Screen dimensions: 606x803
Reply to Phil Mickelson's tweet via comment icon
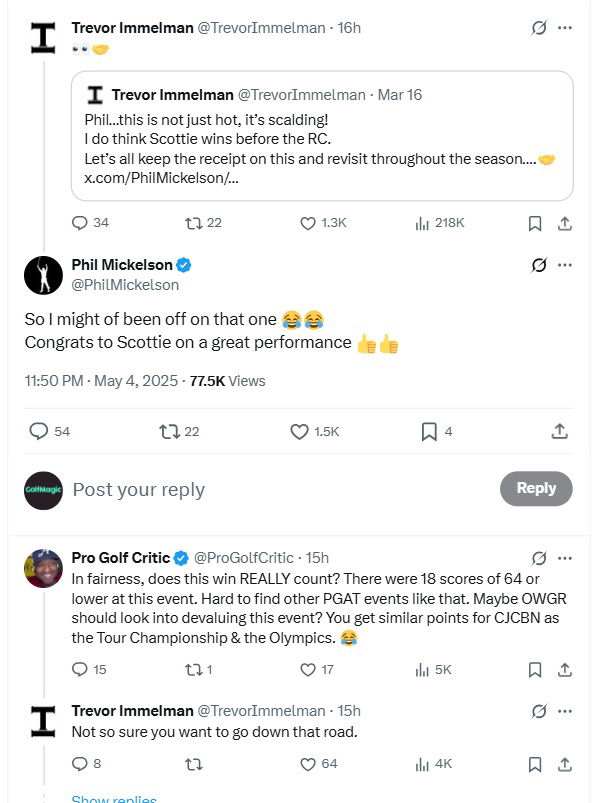[39, 431]
